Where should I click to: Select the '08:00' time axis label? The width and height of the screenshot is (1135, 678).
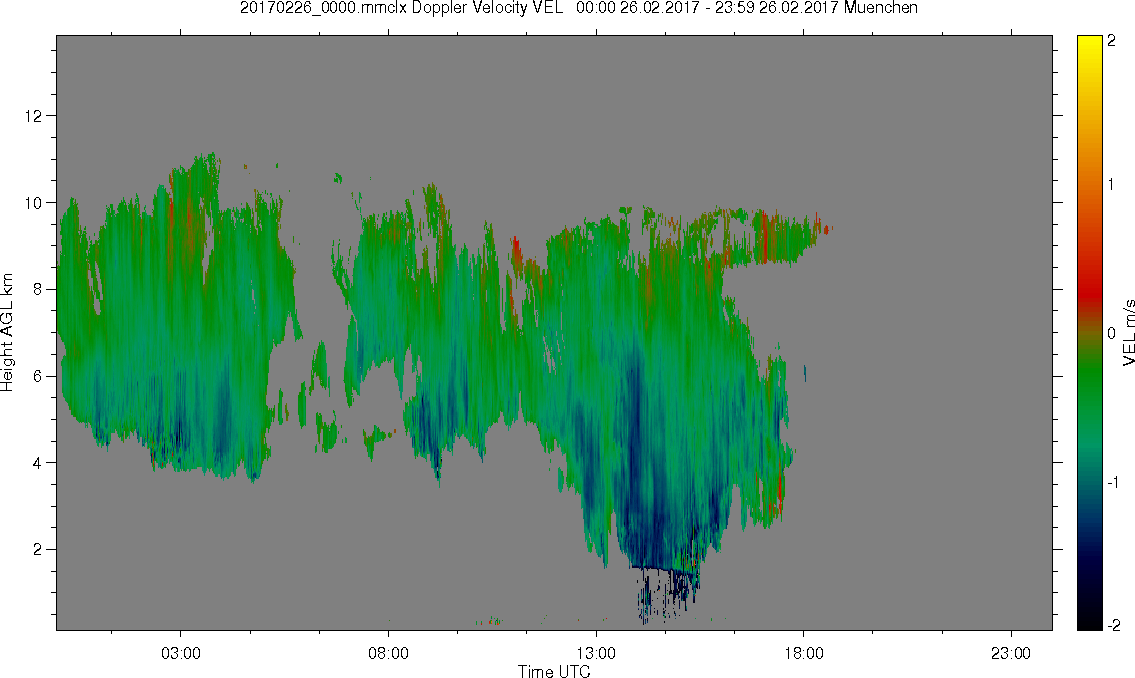388,654
